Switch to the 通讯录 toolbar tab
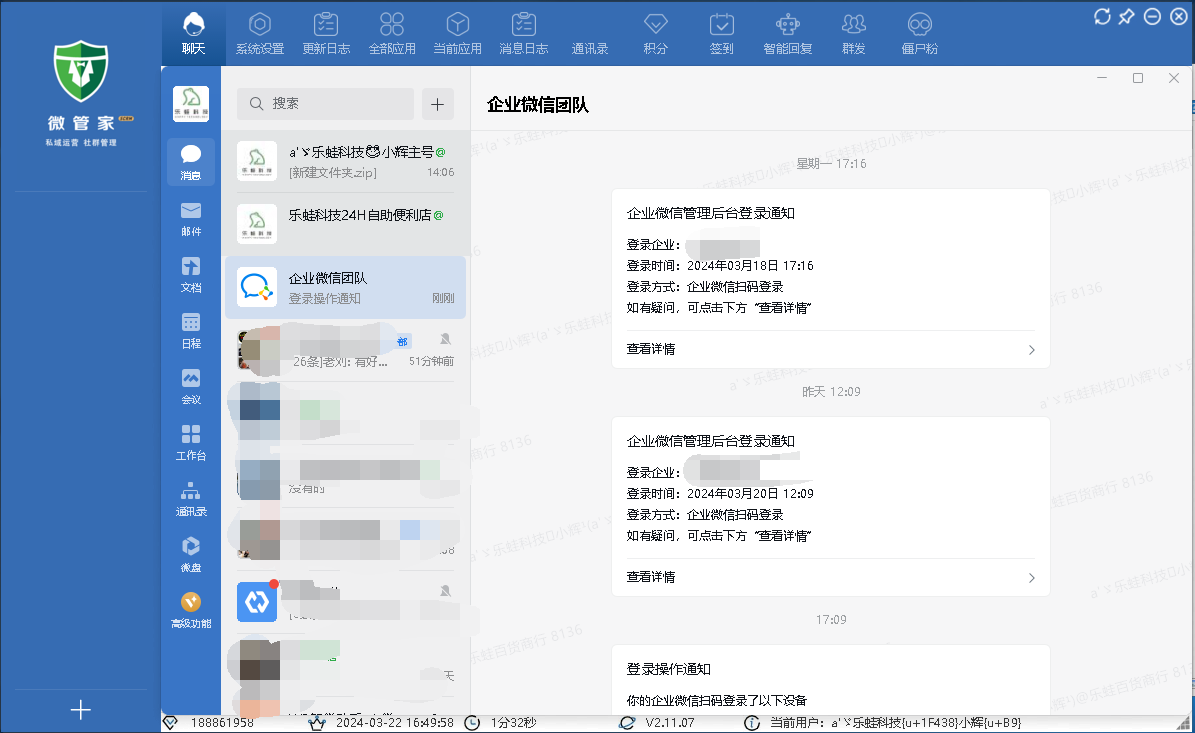Viewport: 1195px width, 733px height. click(x=590, y=33)
